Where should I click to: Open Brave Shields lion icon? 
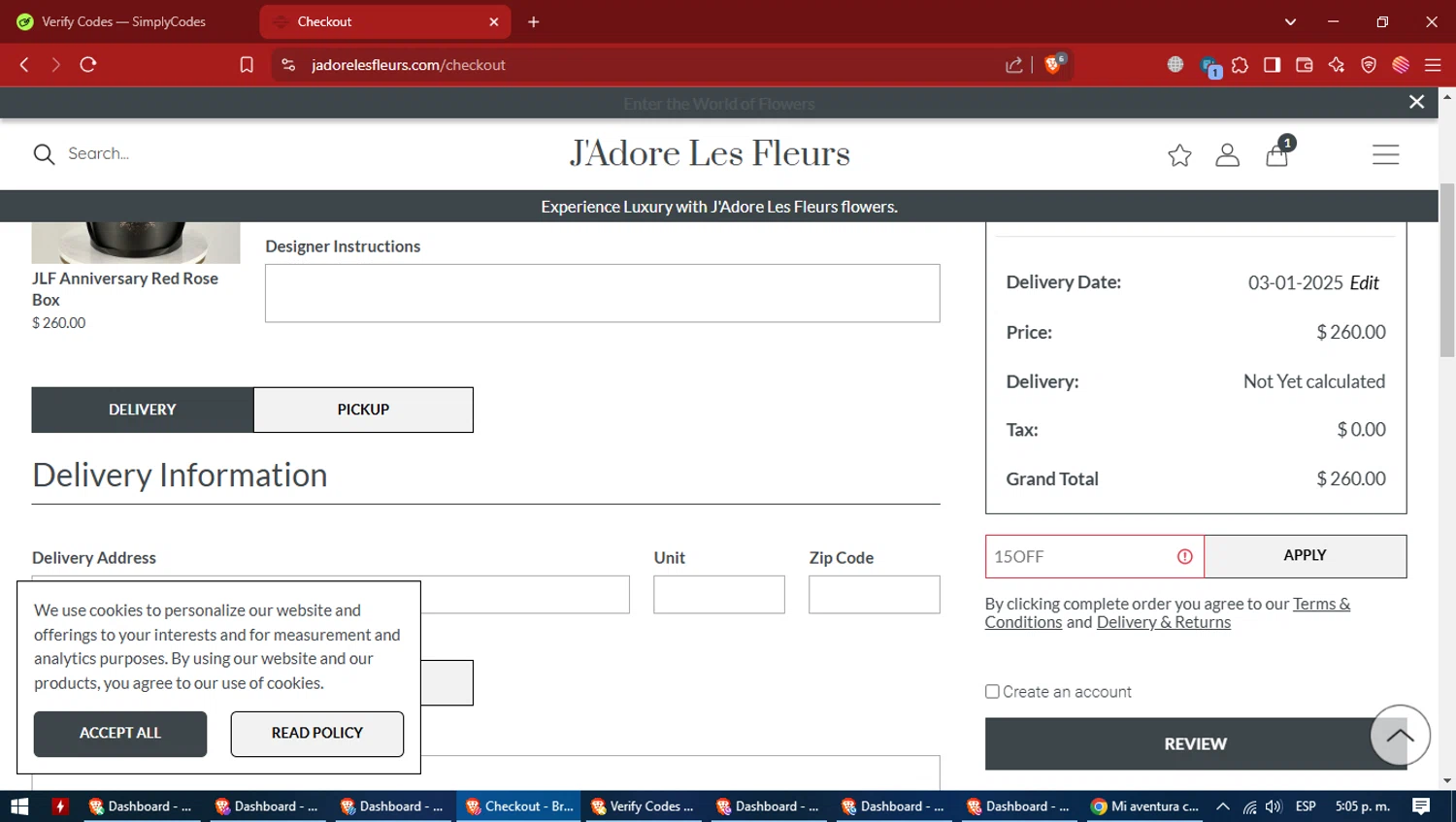click(1054, 64)
